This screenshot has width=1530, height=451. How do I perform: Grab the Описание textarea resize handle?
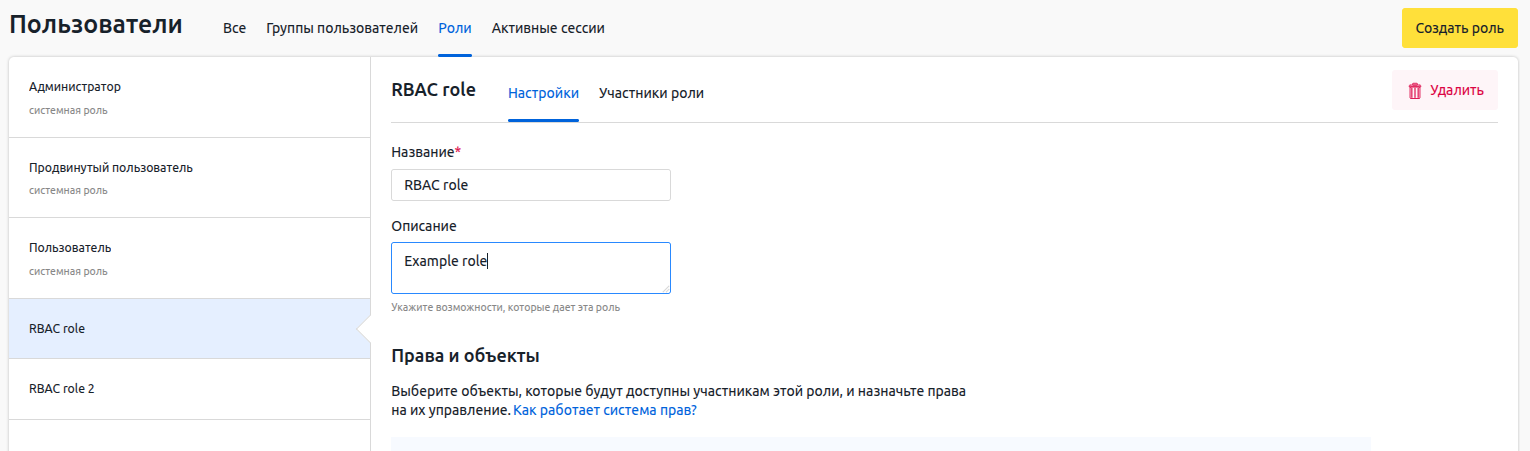665,288
